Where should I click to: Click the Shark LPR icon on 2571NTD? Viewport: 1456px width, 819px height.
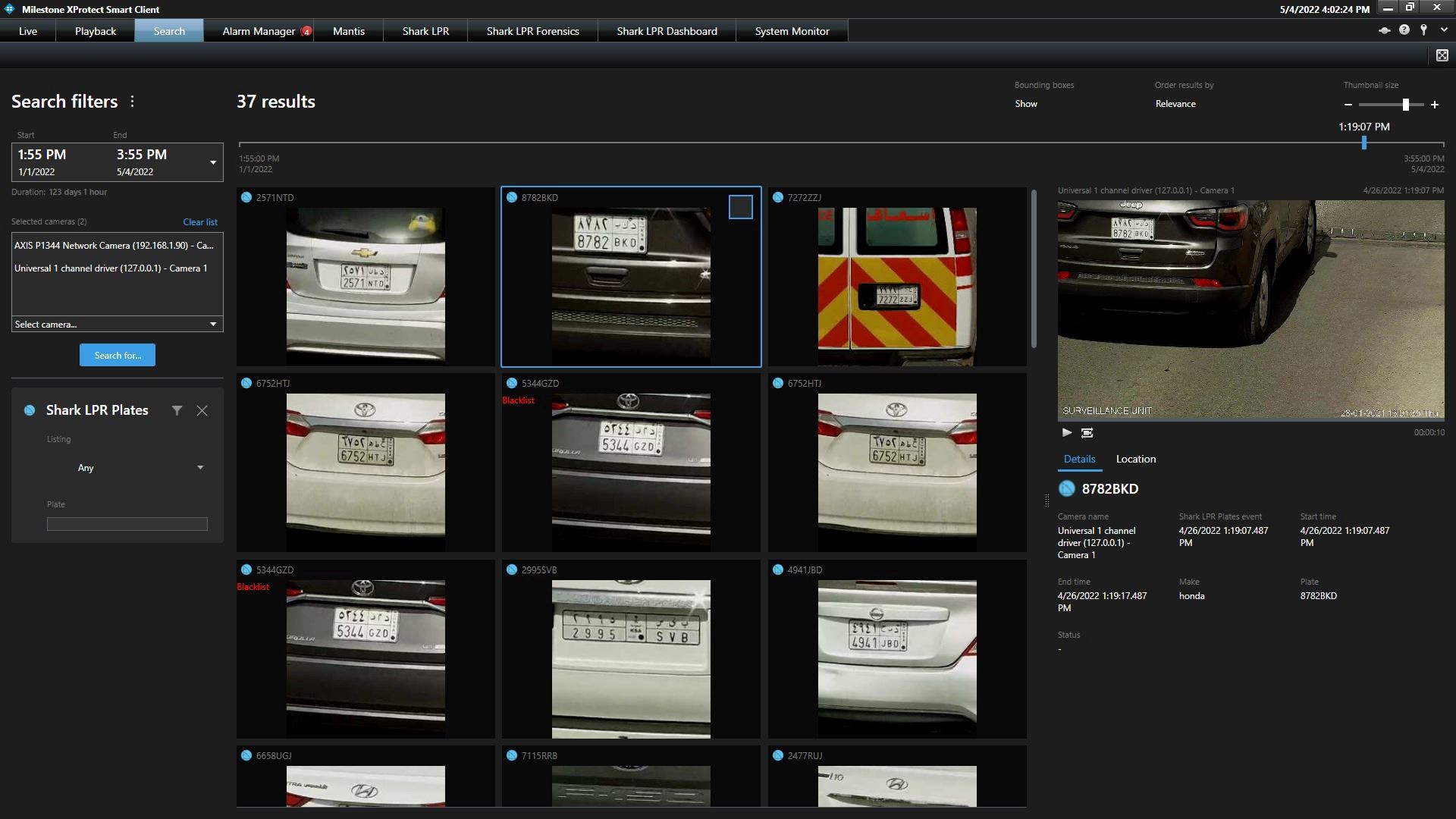coord(246,197)
